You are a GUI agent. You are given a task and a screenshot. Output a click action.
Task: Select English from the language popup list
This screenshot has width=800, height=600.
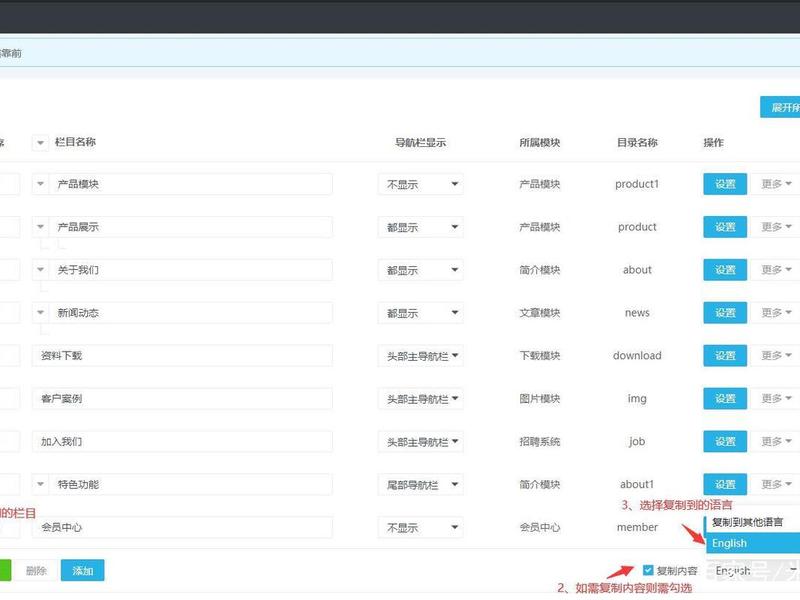point(752,543)
